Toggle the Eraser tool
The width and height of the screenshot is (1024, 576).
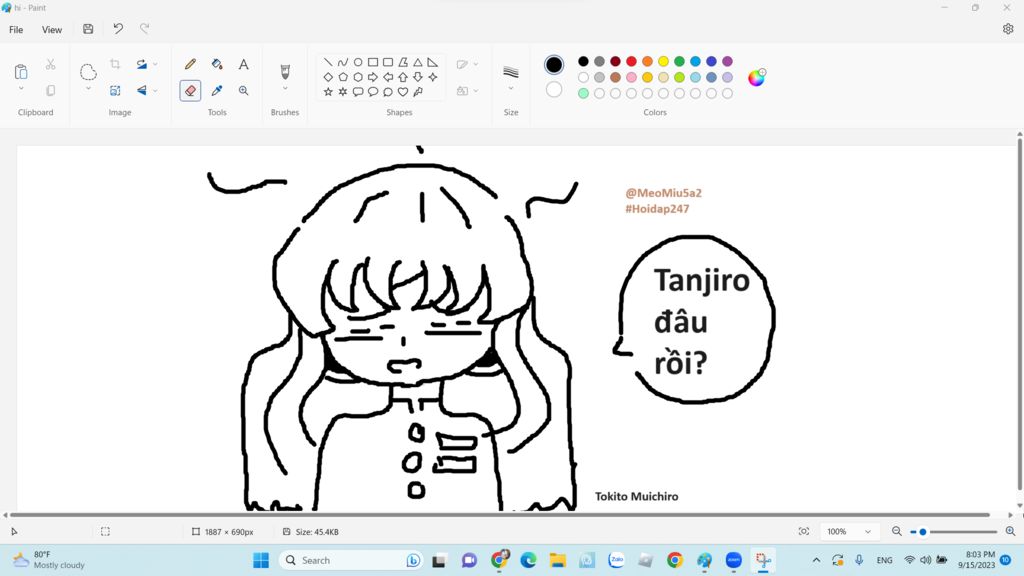190,91
